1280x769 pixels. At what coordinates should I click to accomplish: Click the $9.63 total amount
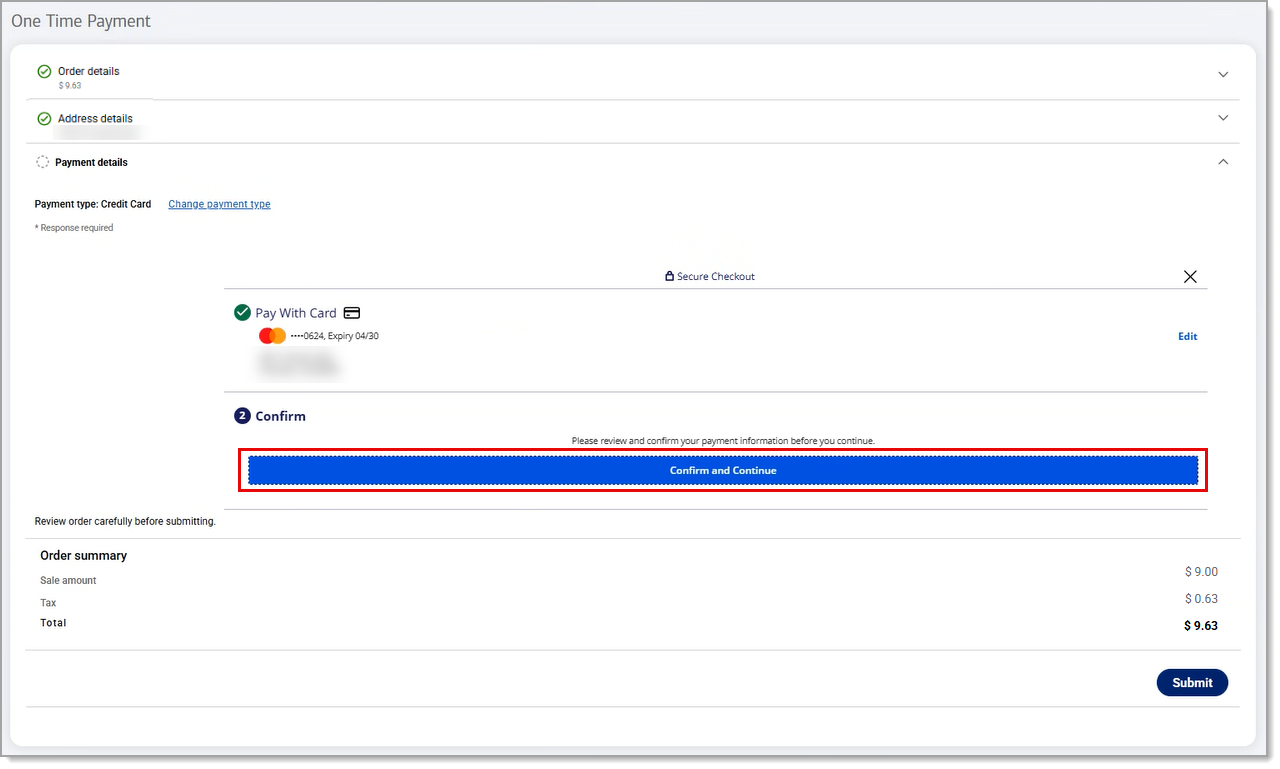(x=1200, y=626)
